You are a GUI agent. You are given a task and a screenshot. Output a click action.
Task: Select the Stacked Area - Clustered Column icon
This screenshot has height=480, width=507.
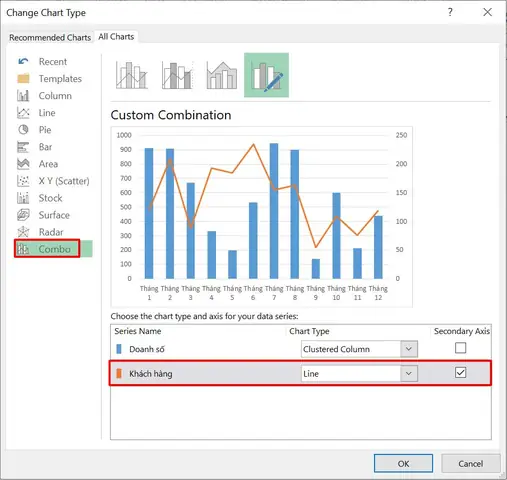click(x=222, y=75)
